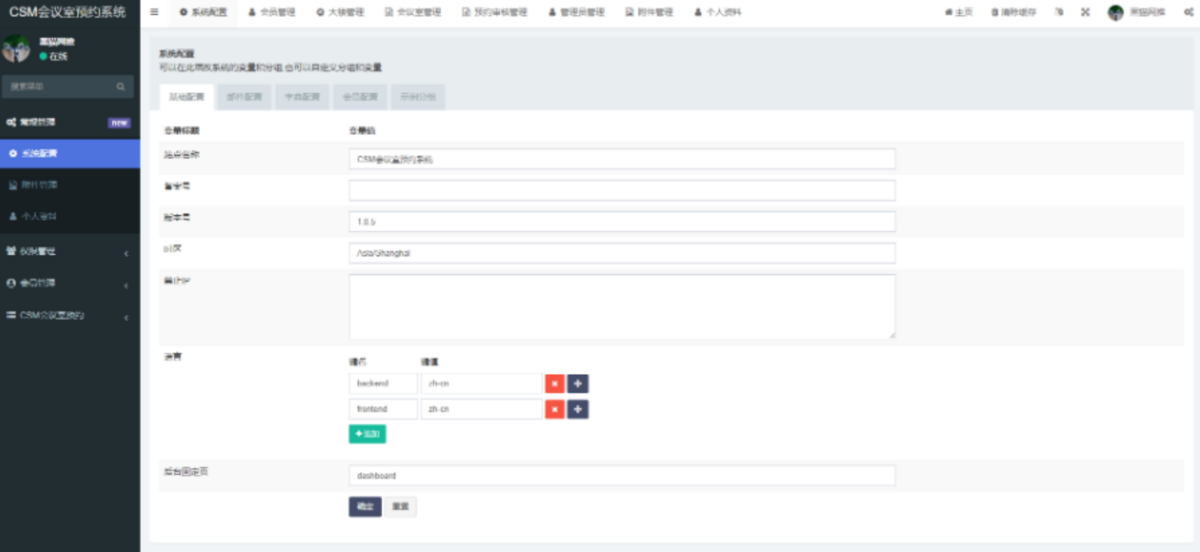Select 系统配置 in the sidebar
This screenshot has width=1200, height=552.
[70, 153]
